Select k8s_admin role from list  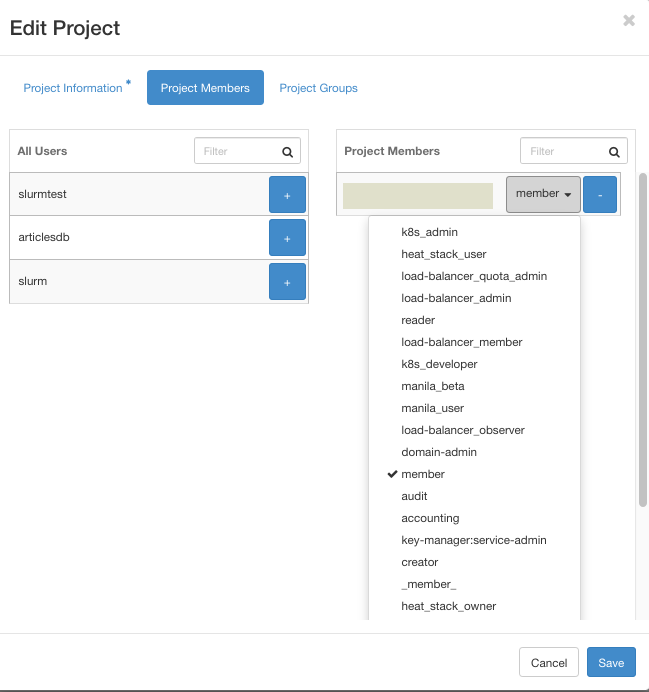click(430, 232)
